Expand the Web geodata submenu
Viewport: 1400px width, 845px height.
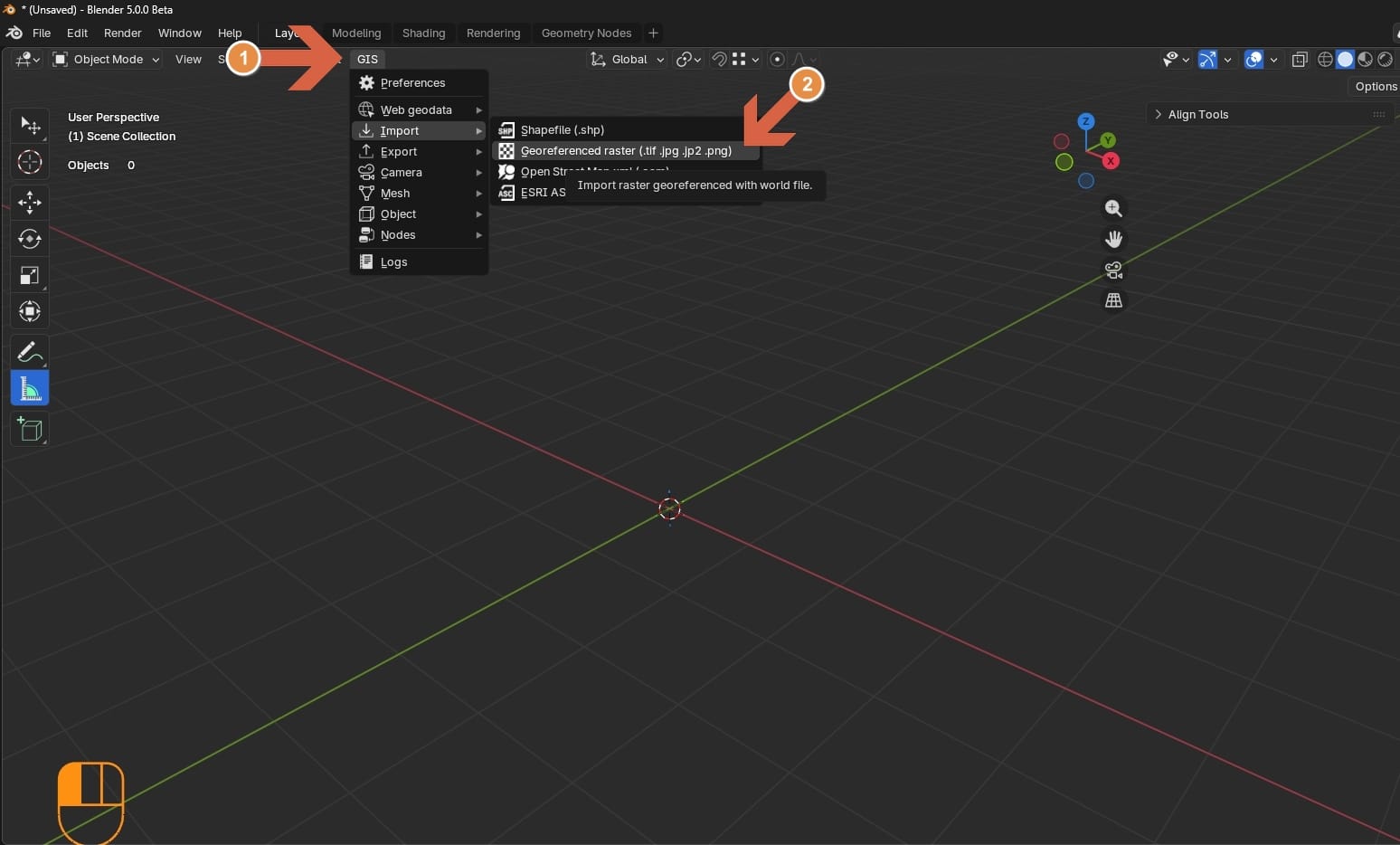[420, 110]
